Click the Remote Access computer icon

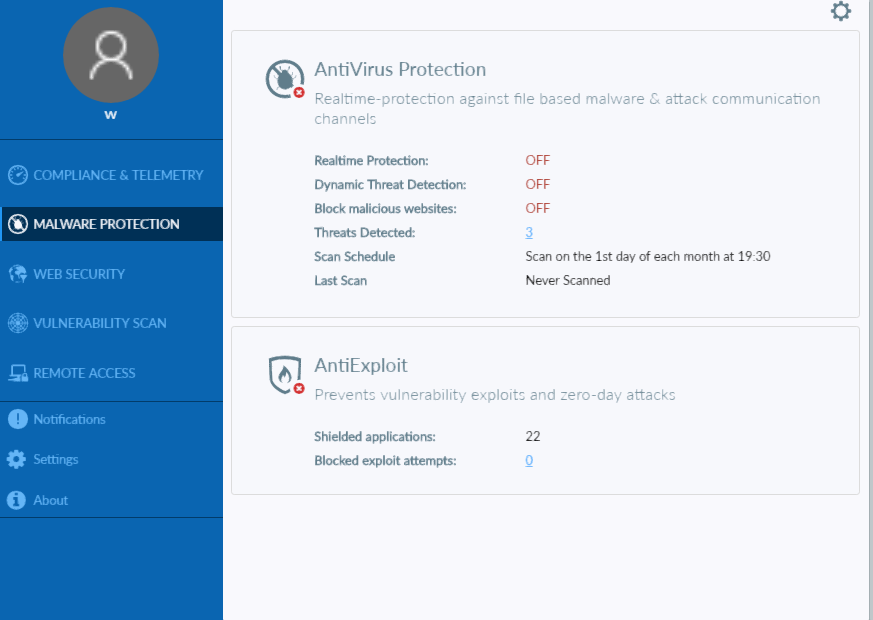17,373
